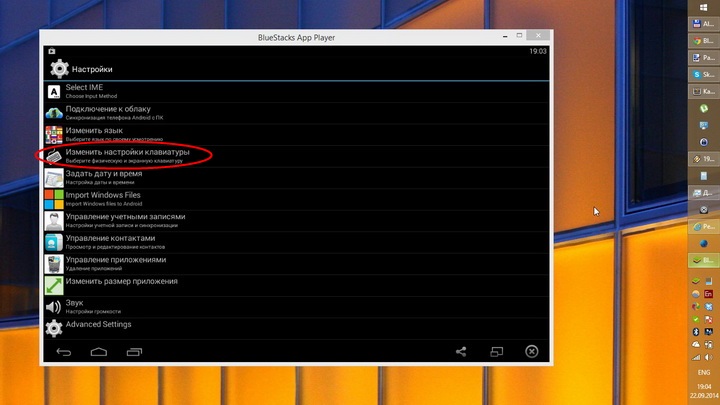
Task: Select the green resize application icon
Action: click(x=54, y=285)
